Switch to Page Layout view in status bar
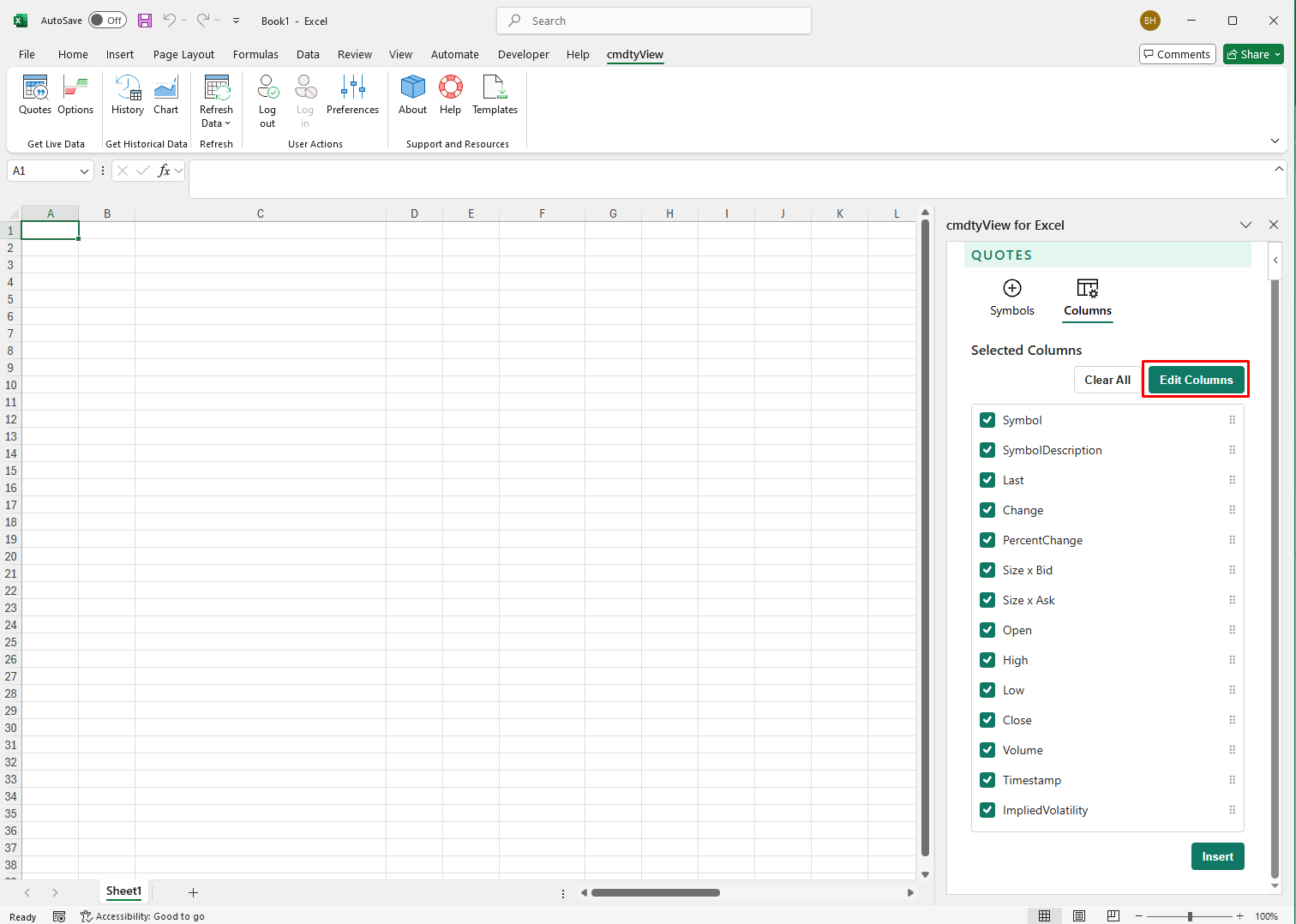The height and width of the screenshot is (924, 1296). click(1079, 916)
